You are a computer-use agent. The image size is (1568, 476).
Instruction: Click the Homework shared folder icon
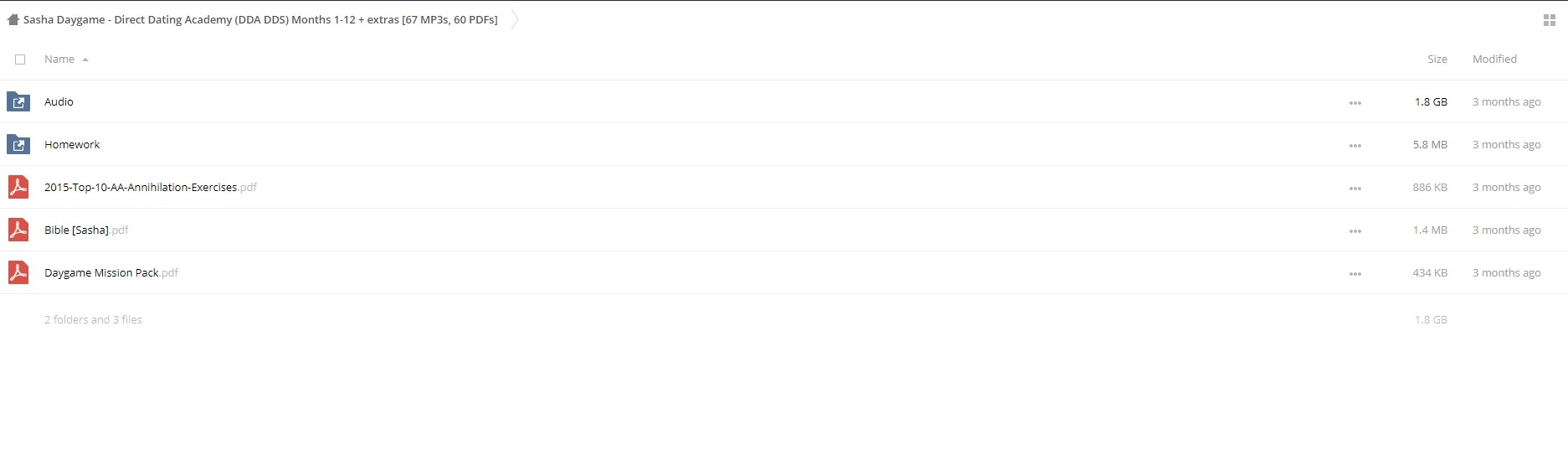coord(18,144)
